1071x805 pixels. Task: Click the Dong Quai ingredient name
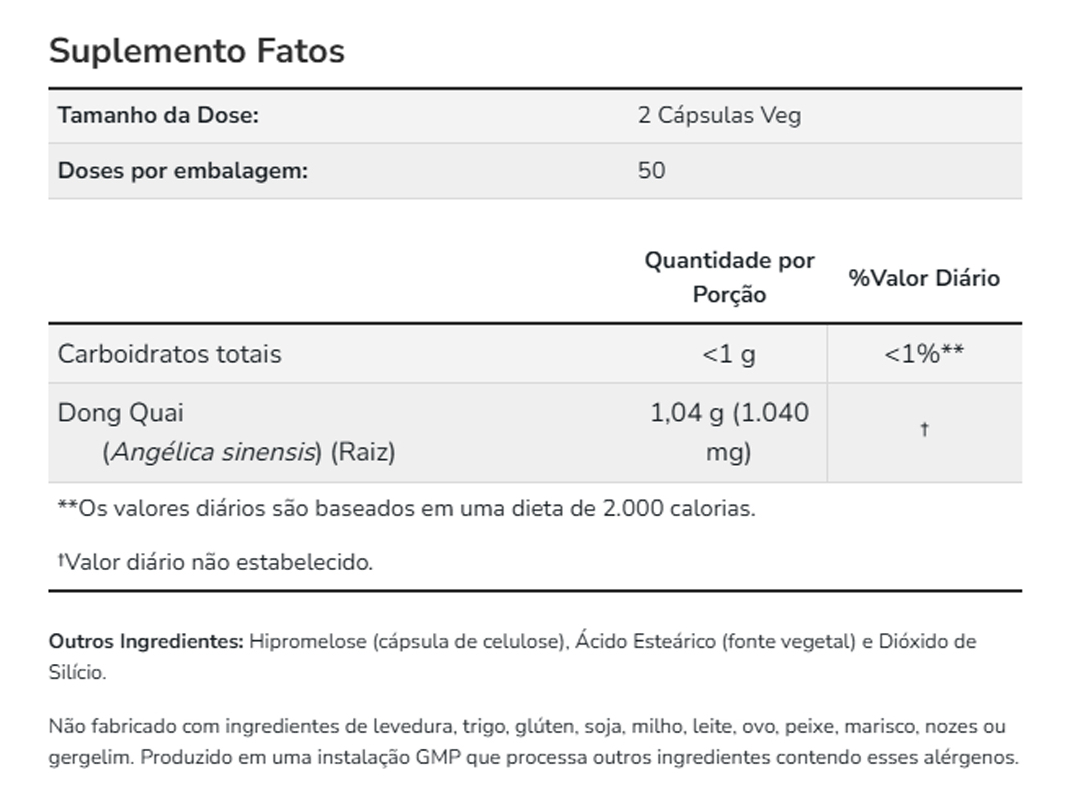click(x=121, y=412)
